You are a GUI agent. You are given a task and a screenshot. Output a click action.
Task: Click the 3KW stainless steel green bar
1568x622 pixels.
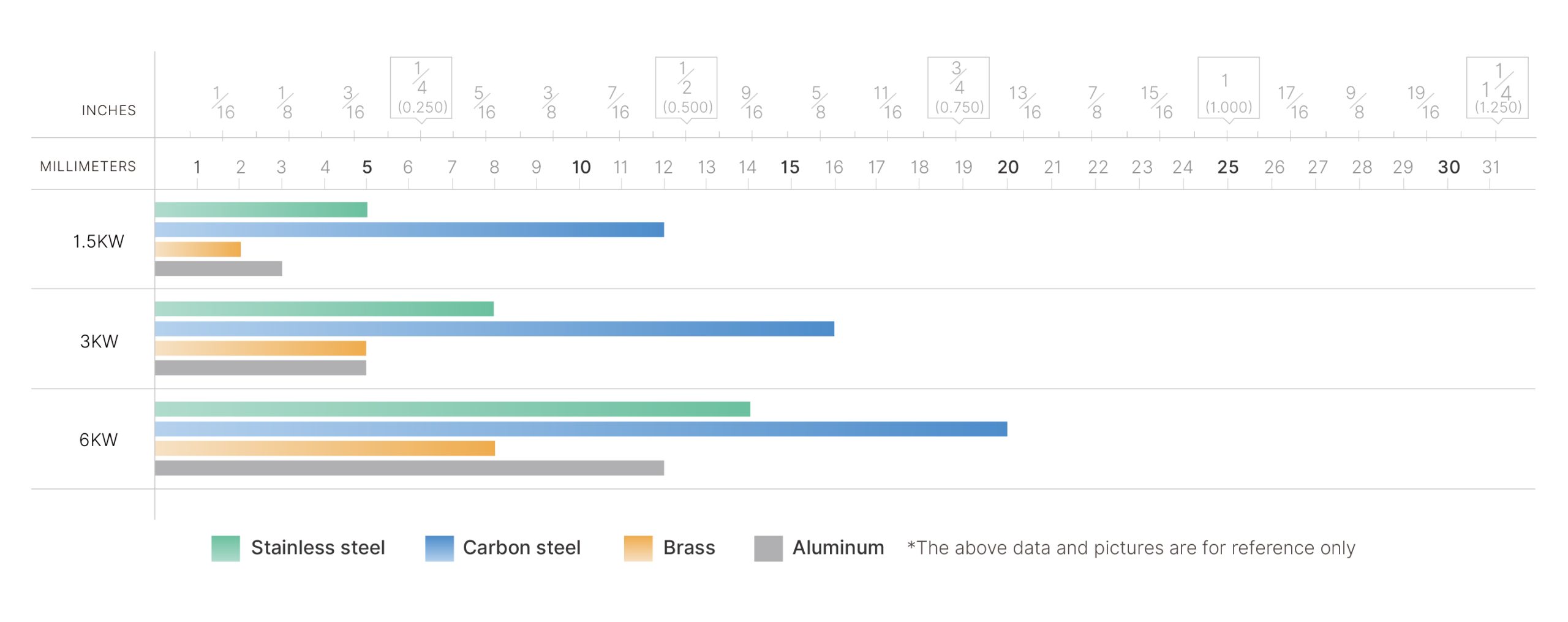(324, 309)
